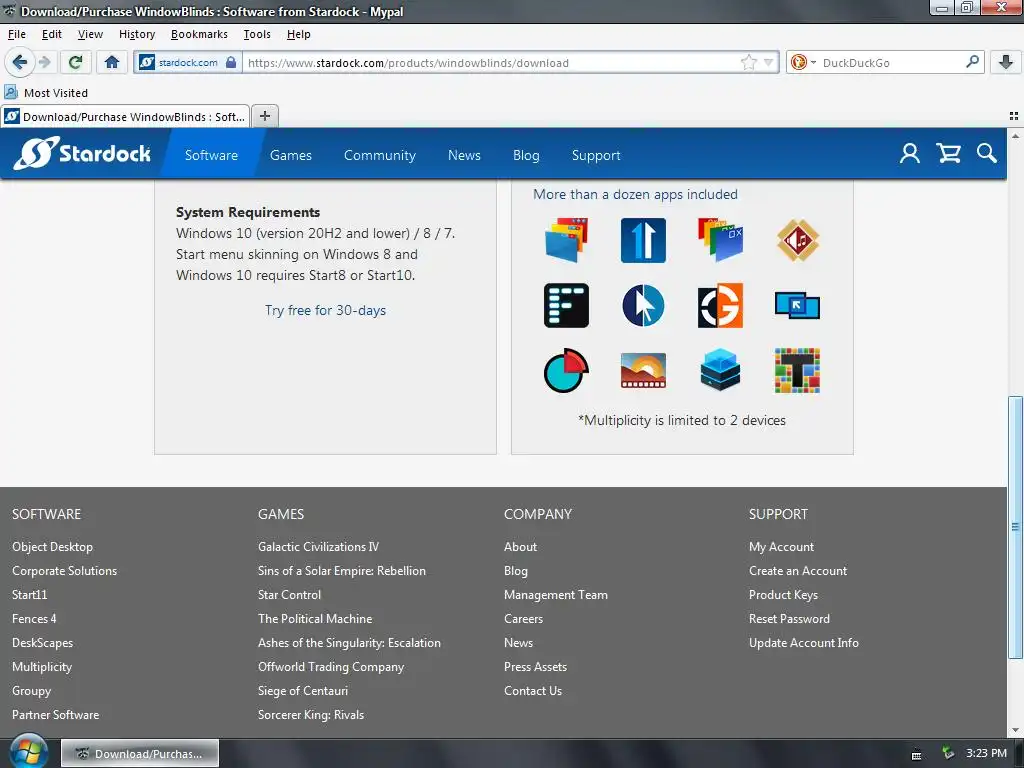This screenshot has height=768, width=1024.
Task: Open Galactic Civilizations IV footer link
Action: click(x=318, y=547)
